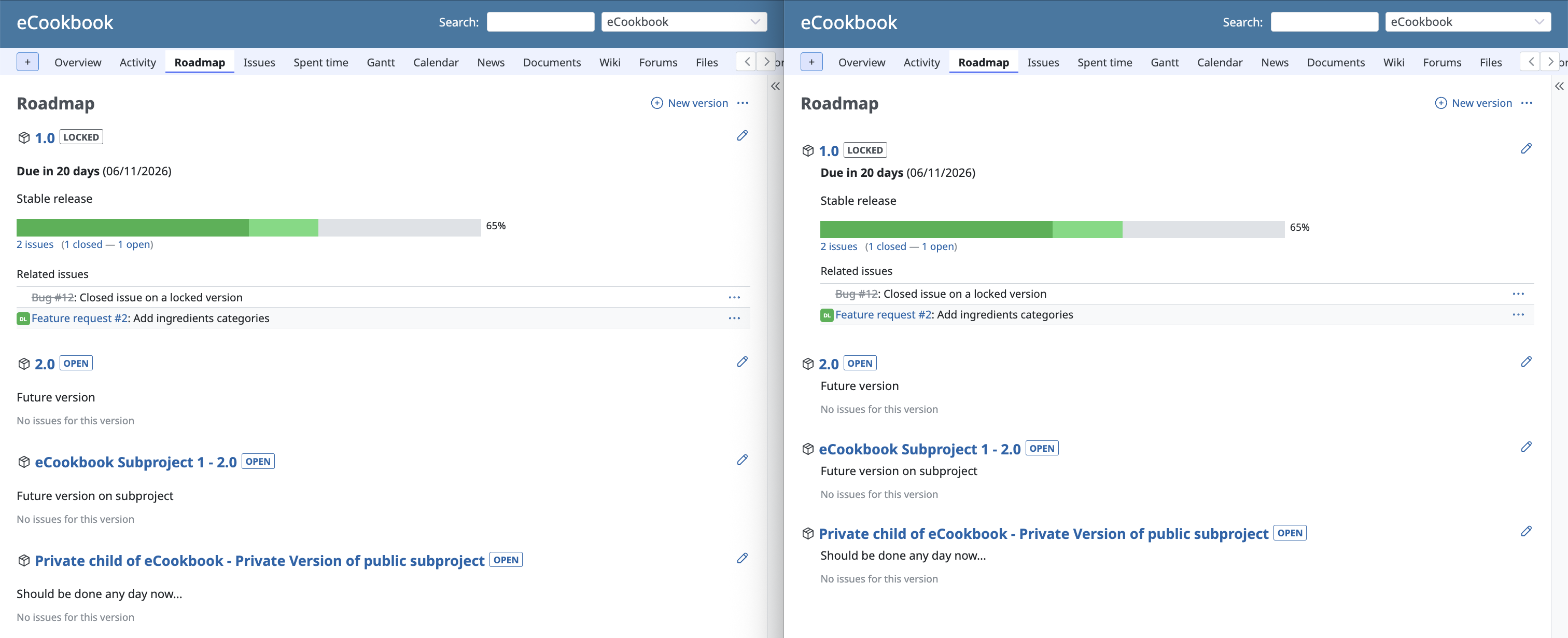Click version 2.0 package icon, right window
The image size is (1568, 638).
808,364
